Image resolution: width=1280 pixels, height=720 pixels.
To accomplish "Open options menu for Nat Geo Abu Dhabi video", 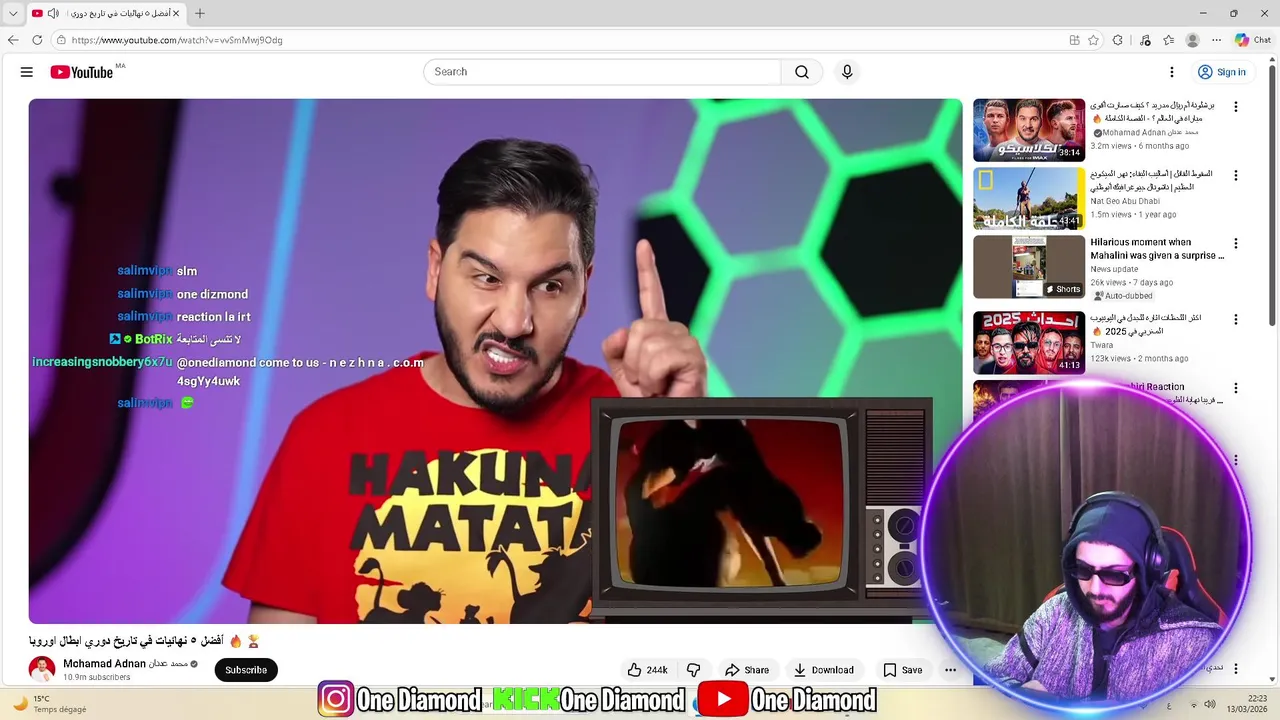I will (x=1235, y=175).
